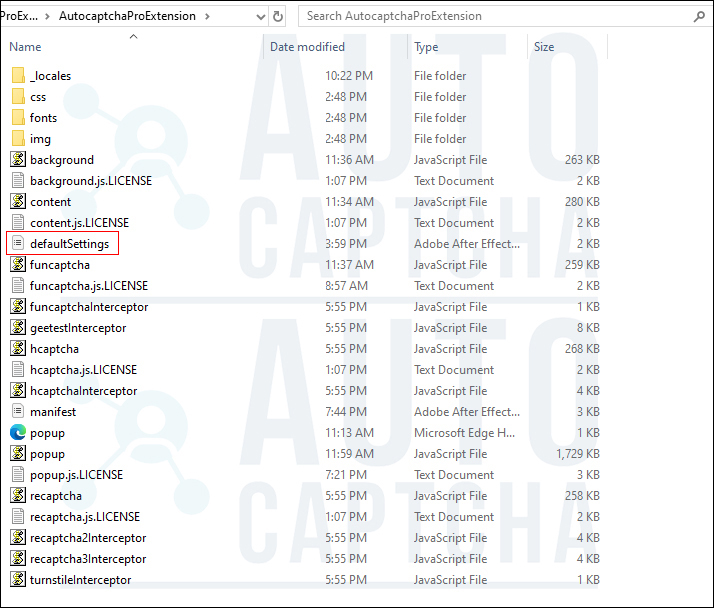The height and width of the screenshot is (608, 714).
Task: Select the turnstileInterceptor script icon
Action: click(18, 579)
